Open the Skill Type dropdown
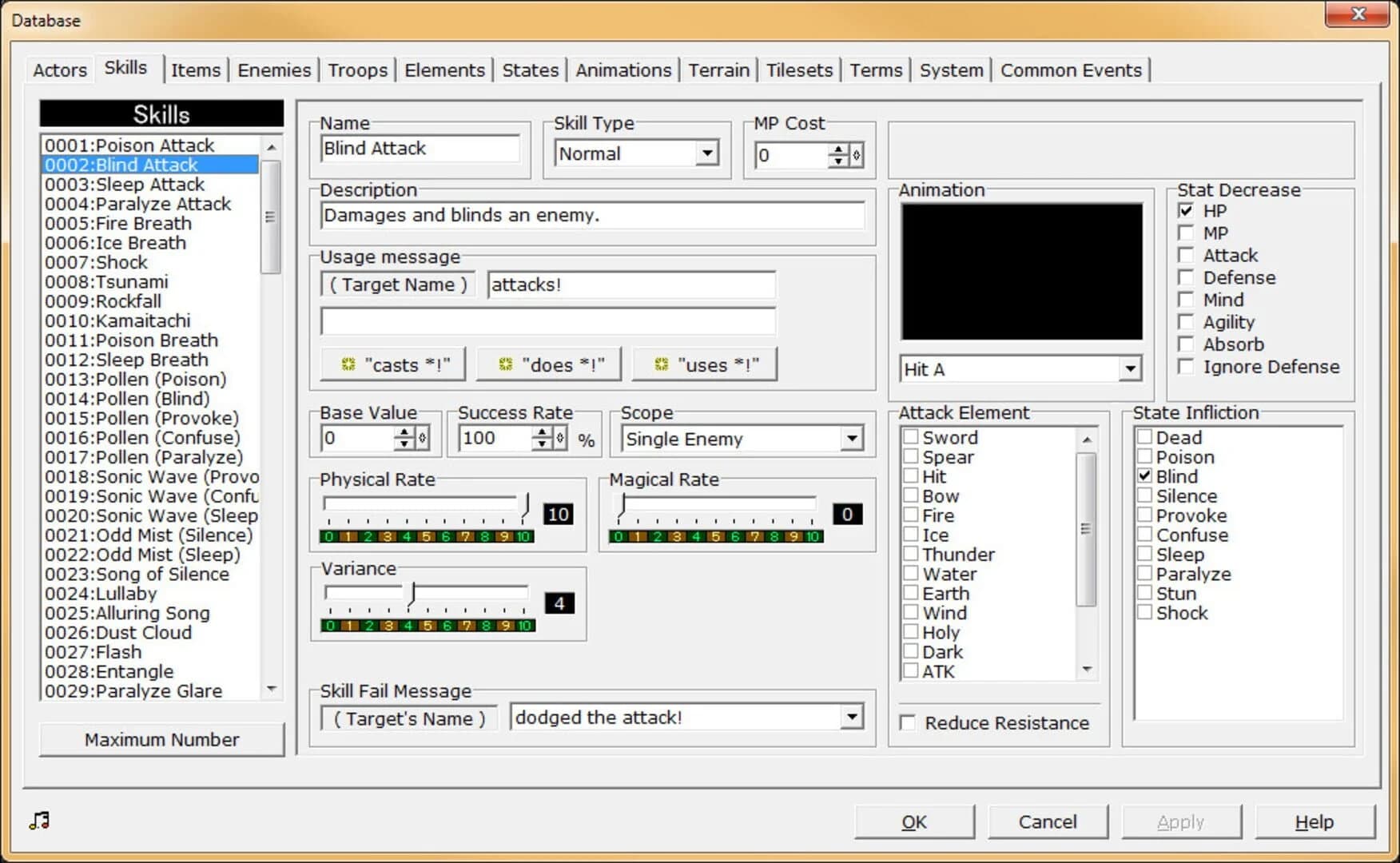 click(706, 153)
